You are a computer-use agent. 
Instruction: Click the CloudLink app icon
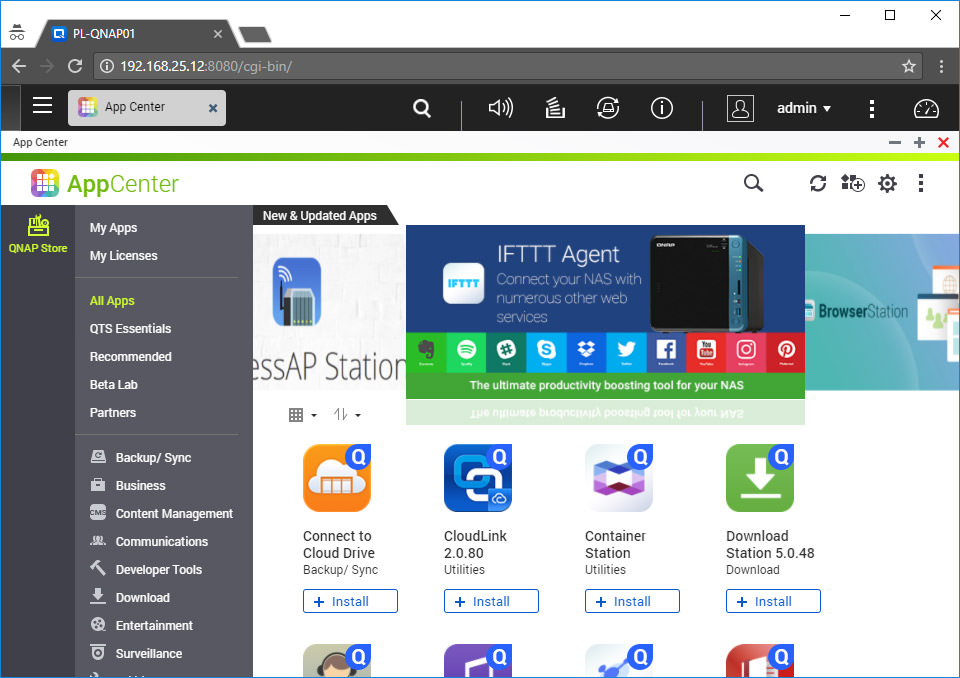click(x=478, y=478)
